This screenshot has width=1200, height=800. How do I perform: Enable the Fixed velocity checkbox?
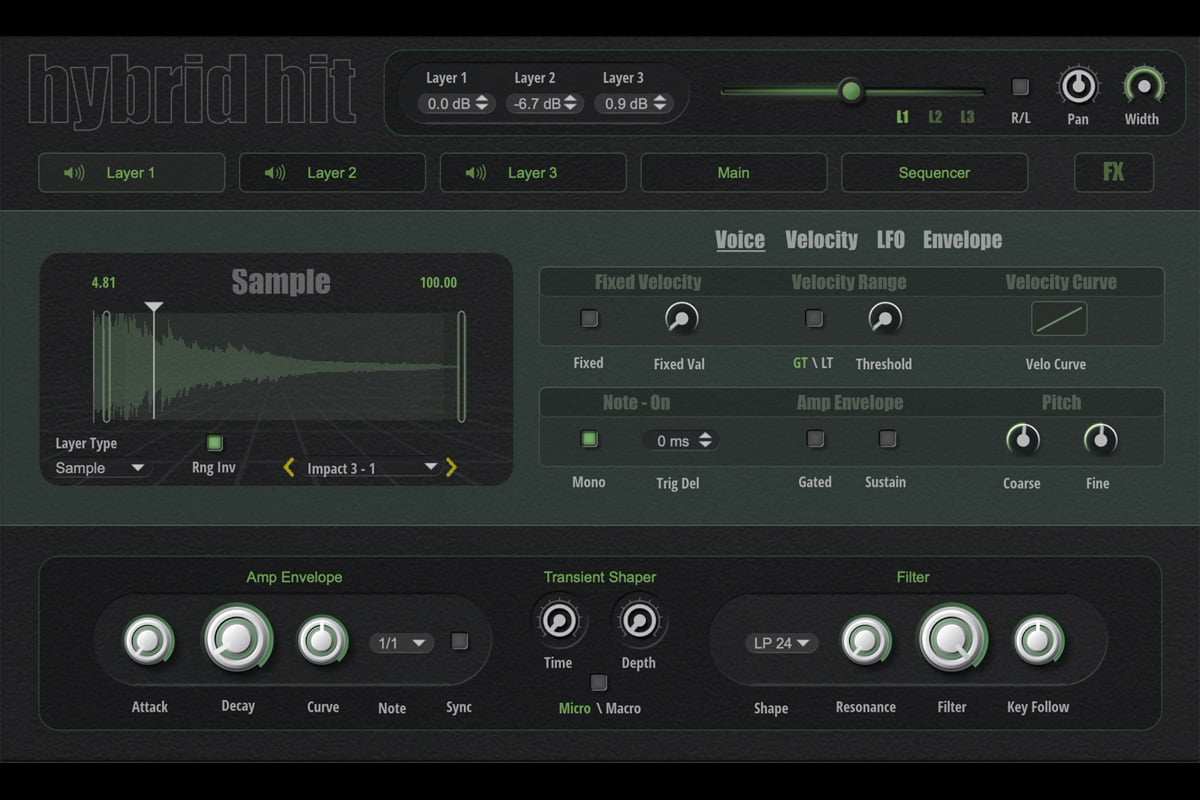click(590, 319)
